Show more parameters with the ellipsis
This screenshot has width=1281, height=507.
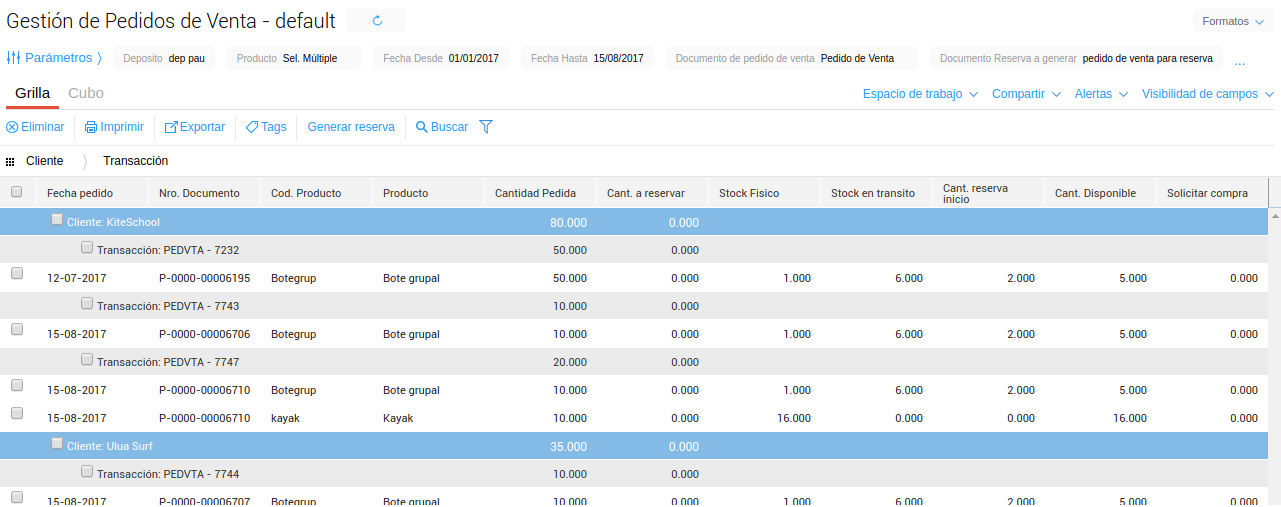pyautogui.click(x=1240, y=61)
